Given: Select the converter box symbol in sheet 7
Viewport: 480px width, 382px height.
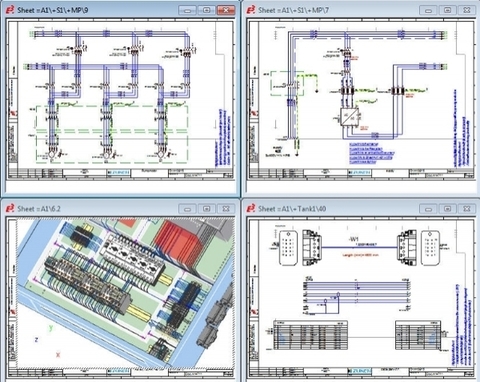Looking at the screenshot, I should (349, 117).
